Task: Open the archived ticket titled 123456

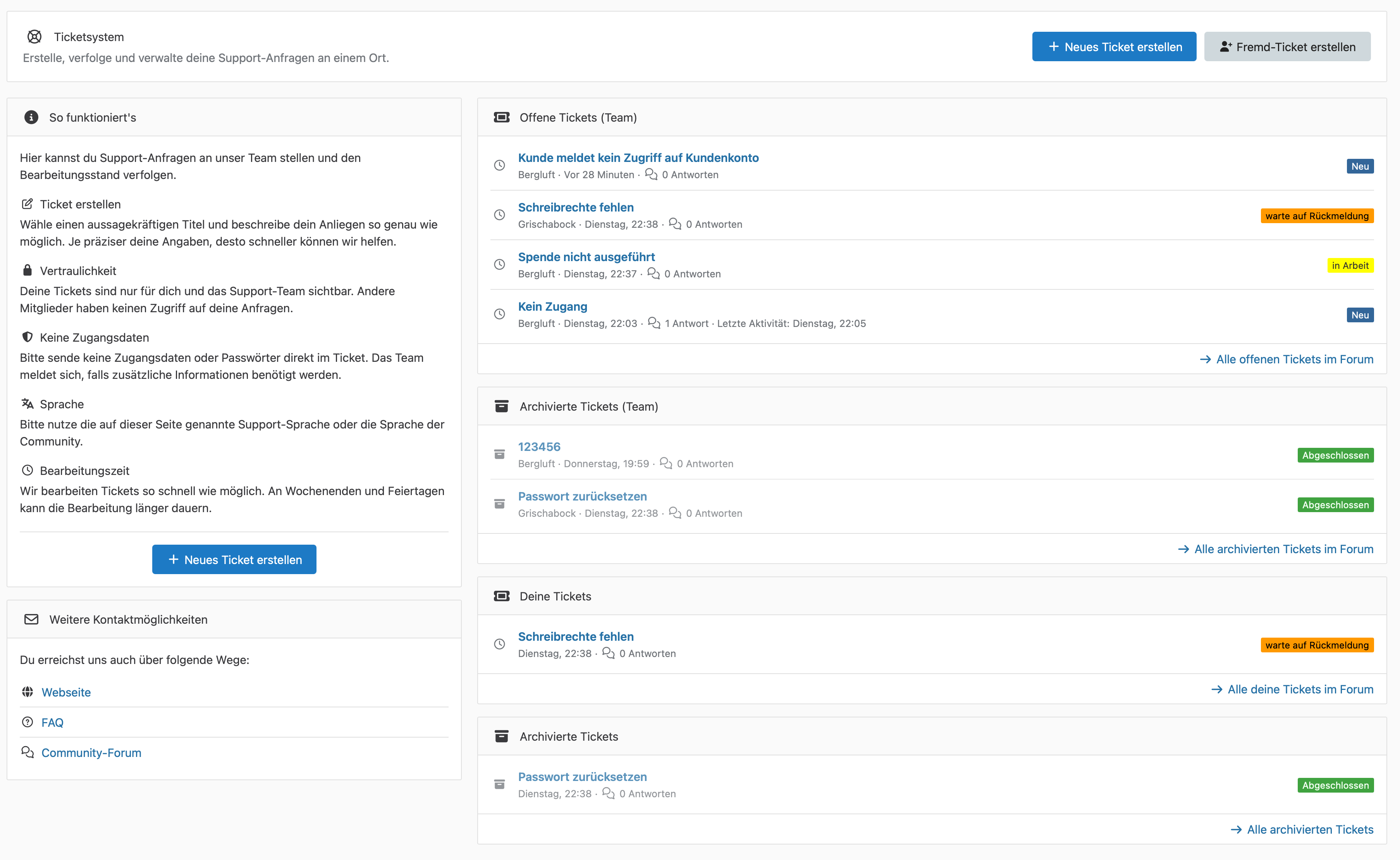Action: coord(539,447)
